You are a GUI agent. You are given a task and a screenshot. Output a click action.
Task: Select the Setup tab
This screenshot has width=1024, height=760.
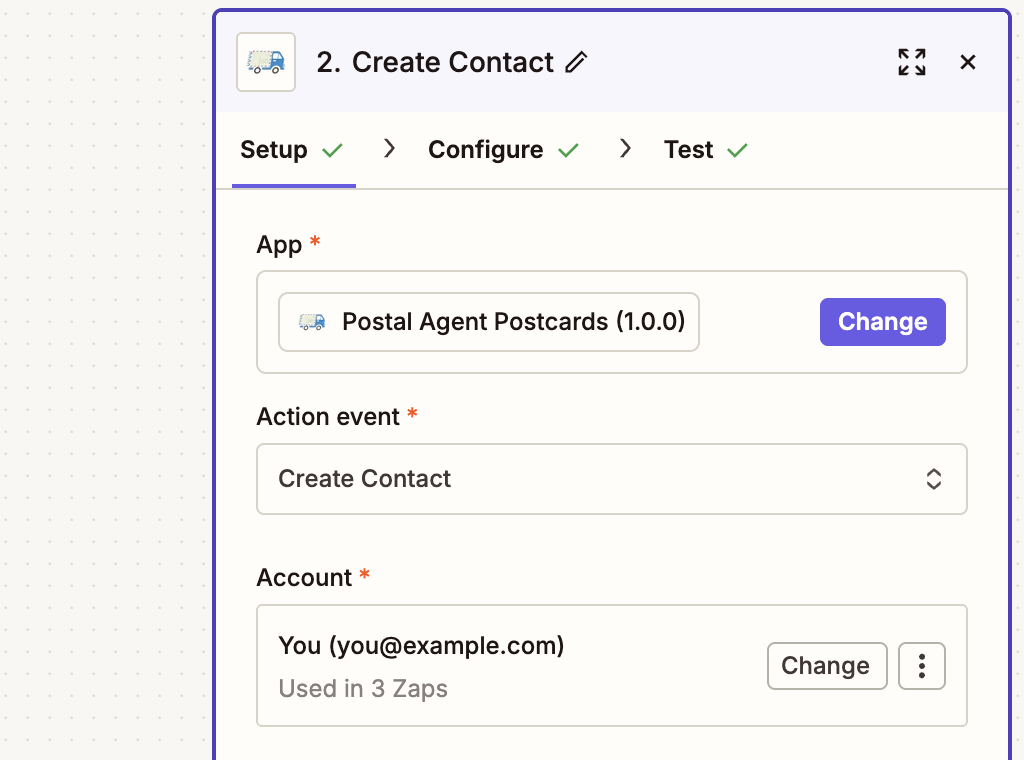point(274,150)
